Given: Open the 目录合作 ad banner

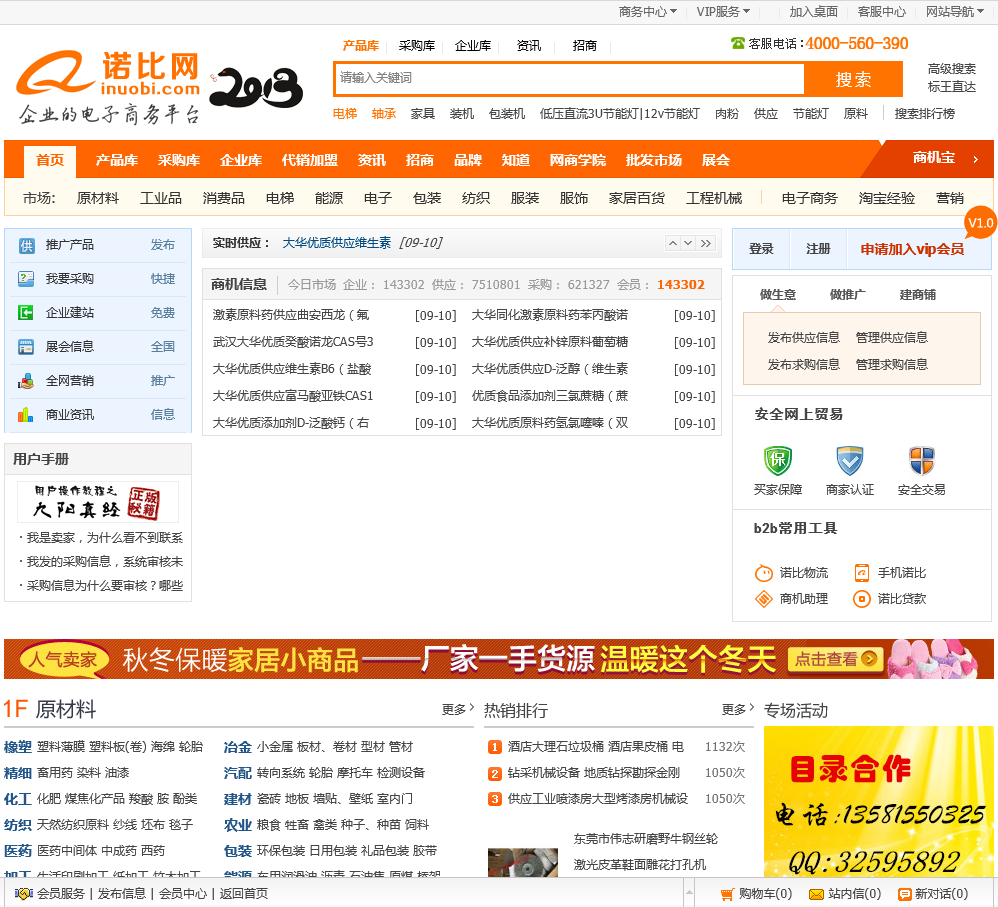Looking at the screenshot, I should tap(878, 802).
